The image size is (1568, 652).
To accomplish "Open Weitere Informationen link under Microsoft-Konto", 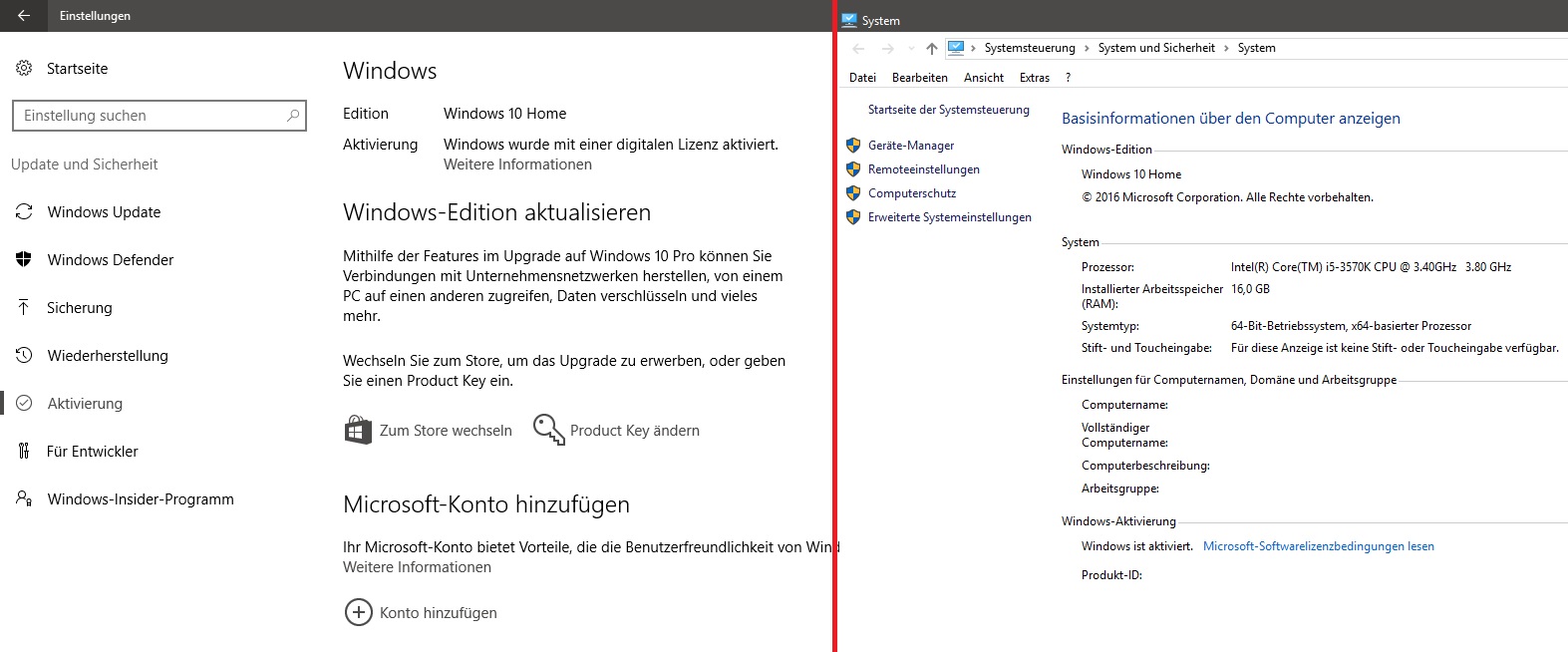I will coord(417,567).
